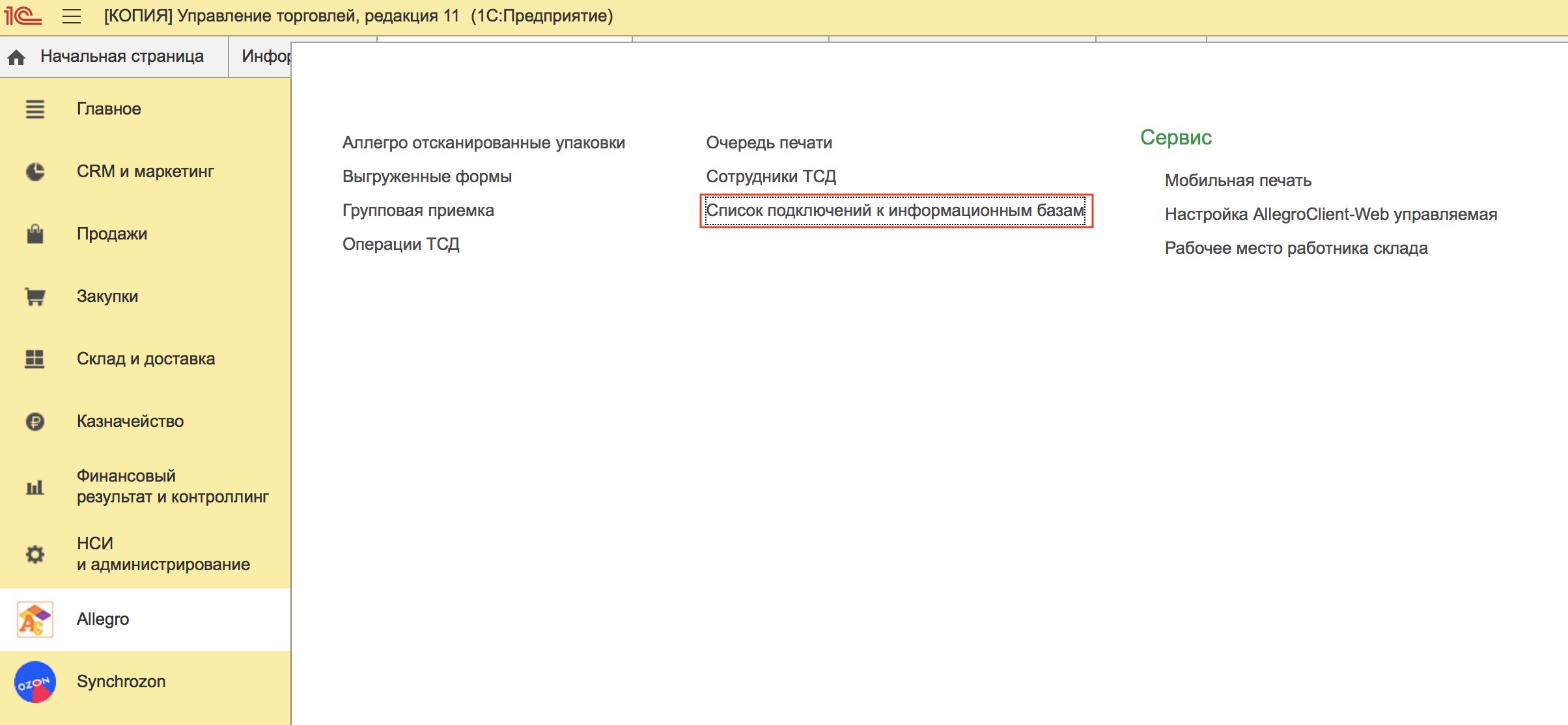Open Настройка AllegroClient-Web управляемая
This screenshot has width=1568, height=725.
click(1331, 215)
